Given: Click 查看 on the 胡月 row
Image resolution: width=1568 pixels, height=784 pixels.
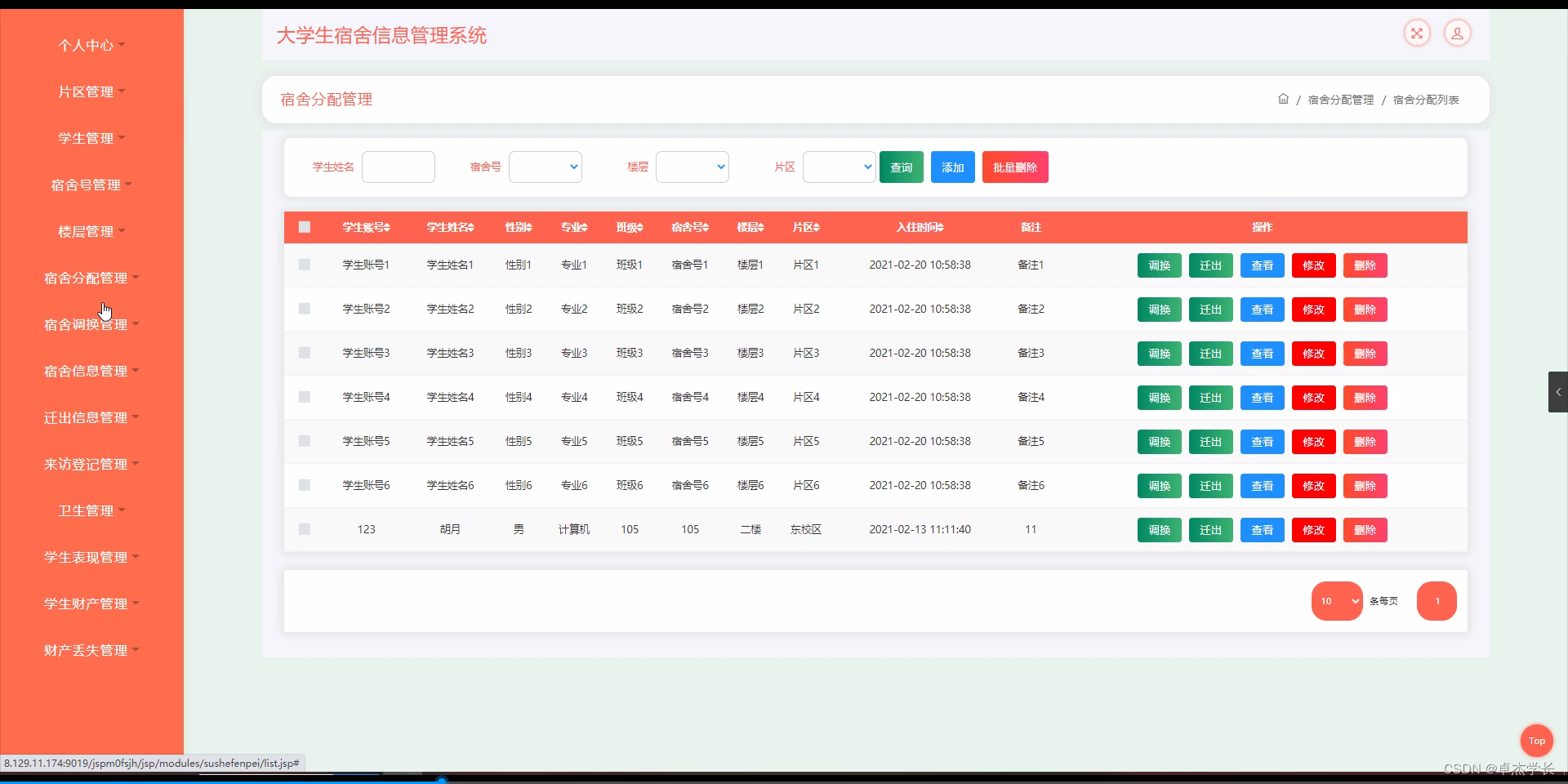Looking at the screenshot, I should point(1262,529).
